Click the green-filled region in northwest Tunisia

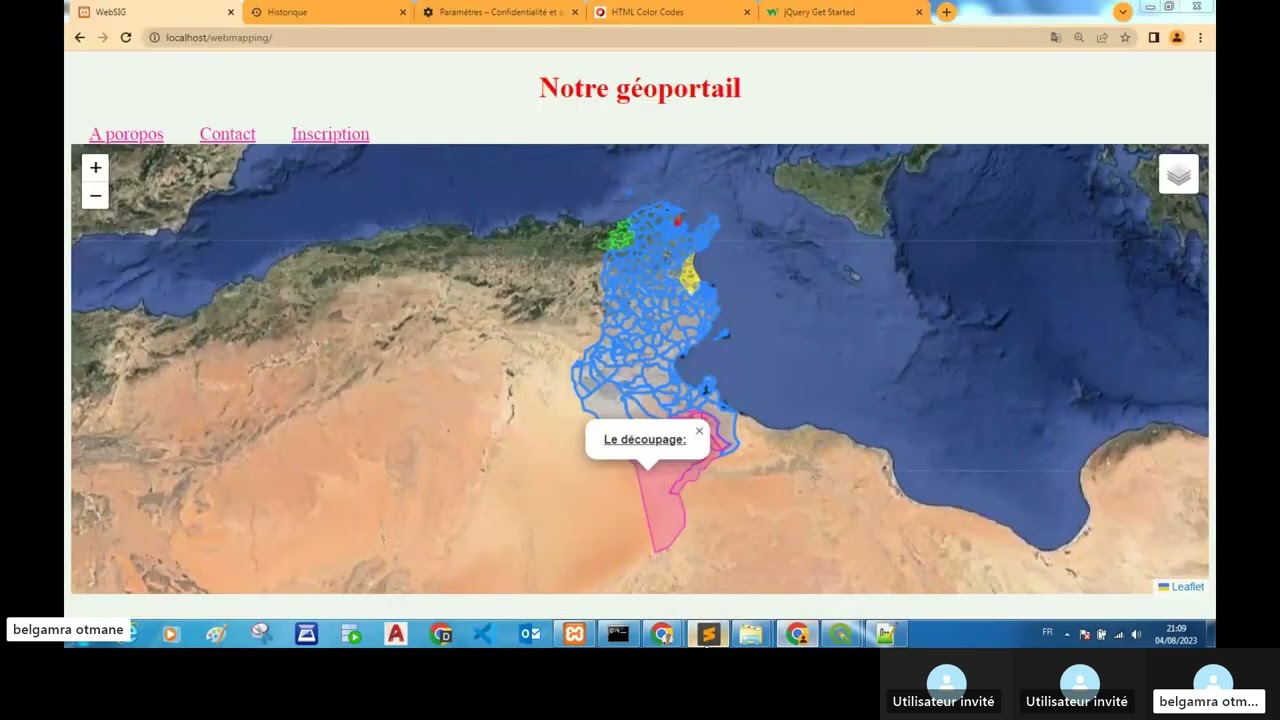(619, 237)
